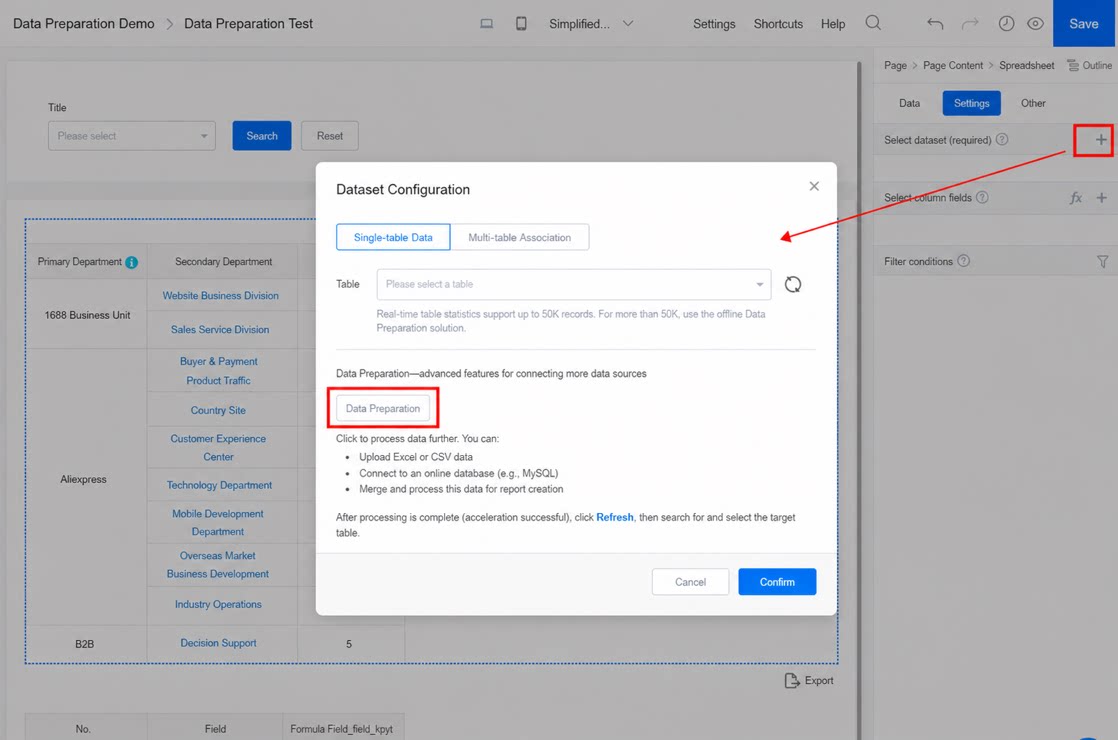Select the Single-table Data option
The width and height of the screenshot is (1118, 740).
tap(393, 237)
